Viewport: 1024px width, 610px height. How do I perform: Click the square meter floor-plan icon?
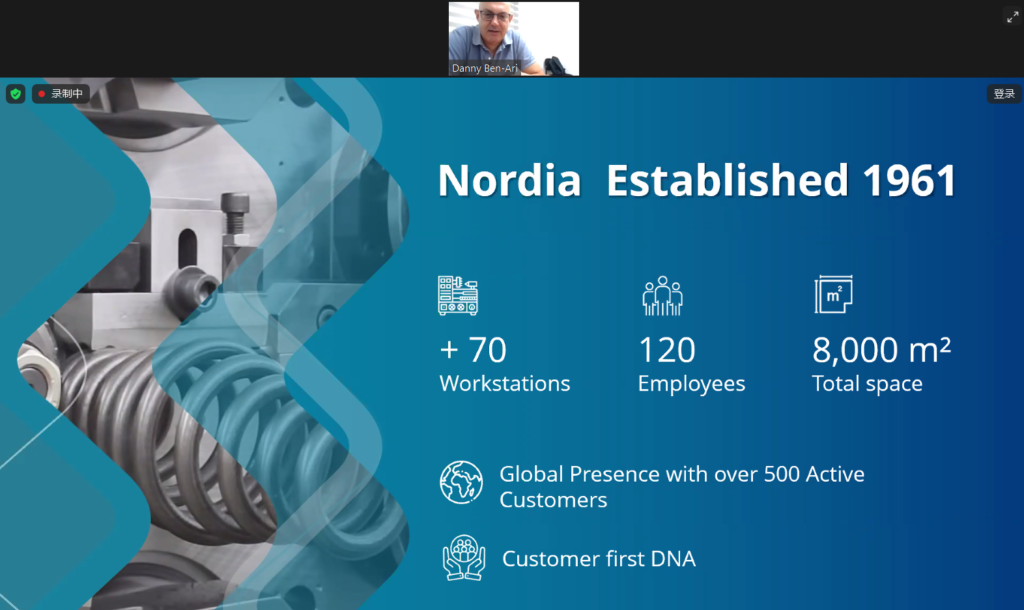point(833,295)
